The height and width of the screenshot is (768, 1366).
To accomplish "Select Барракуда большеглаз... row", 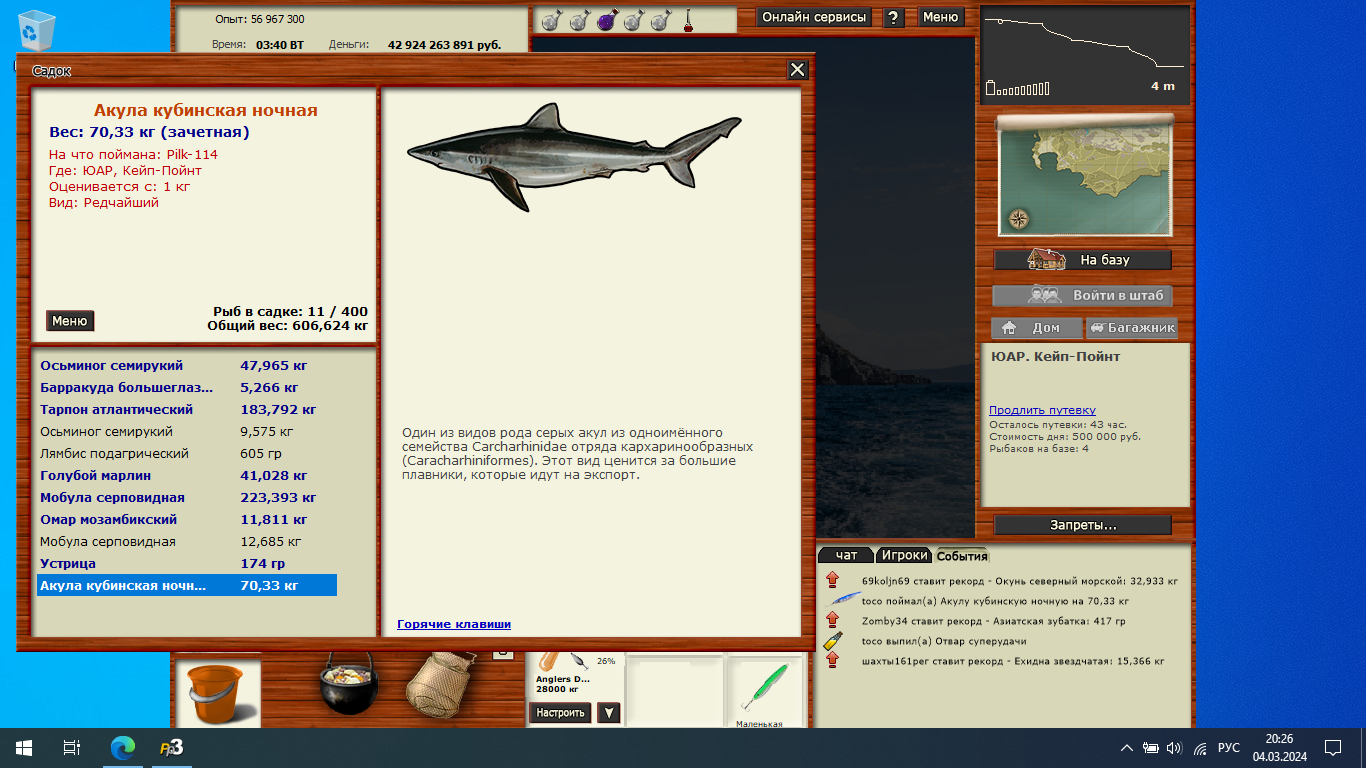I will click(x=187, y=388).
